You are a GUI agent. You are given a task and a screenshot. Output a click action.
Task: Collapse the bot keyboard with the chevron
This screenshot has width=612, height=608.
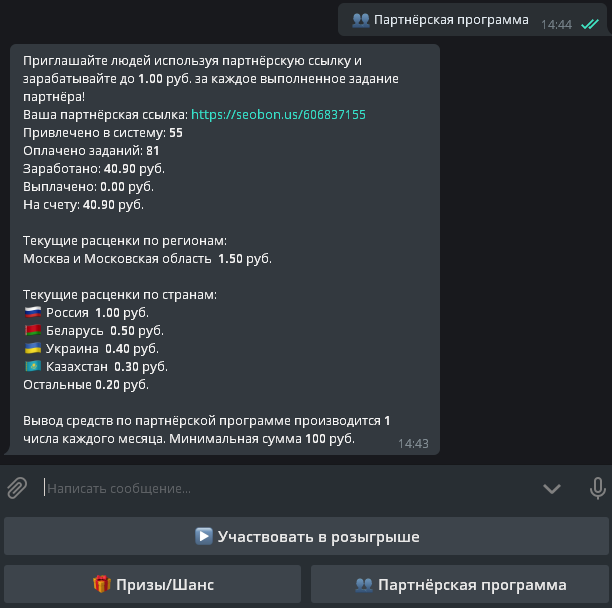point(551,488)
